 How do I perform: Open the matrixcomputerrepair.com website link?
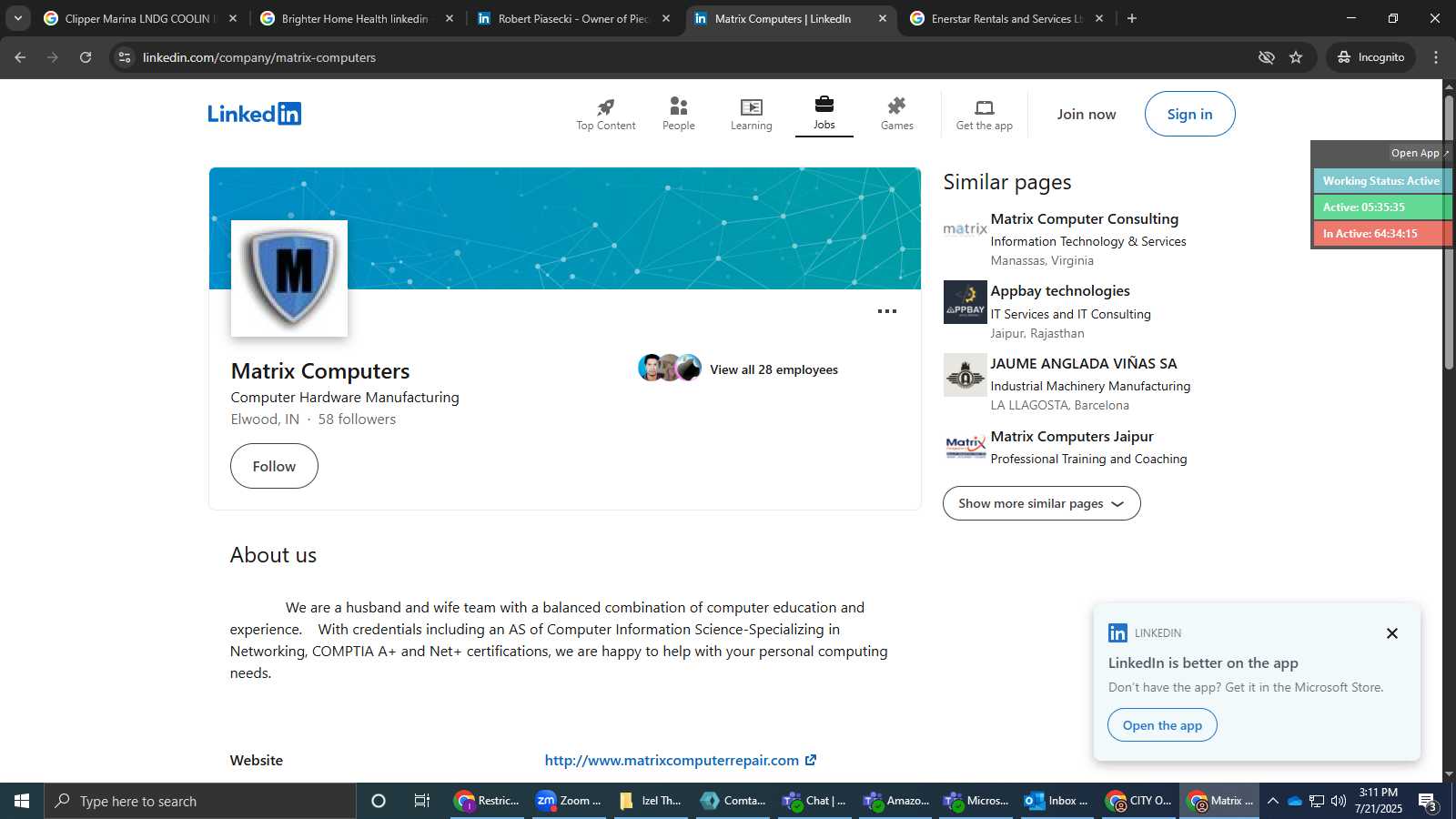[x=680, y=760]
